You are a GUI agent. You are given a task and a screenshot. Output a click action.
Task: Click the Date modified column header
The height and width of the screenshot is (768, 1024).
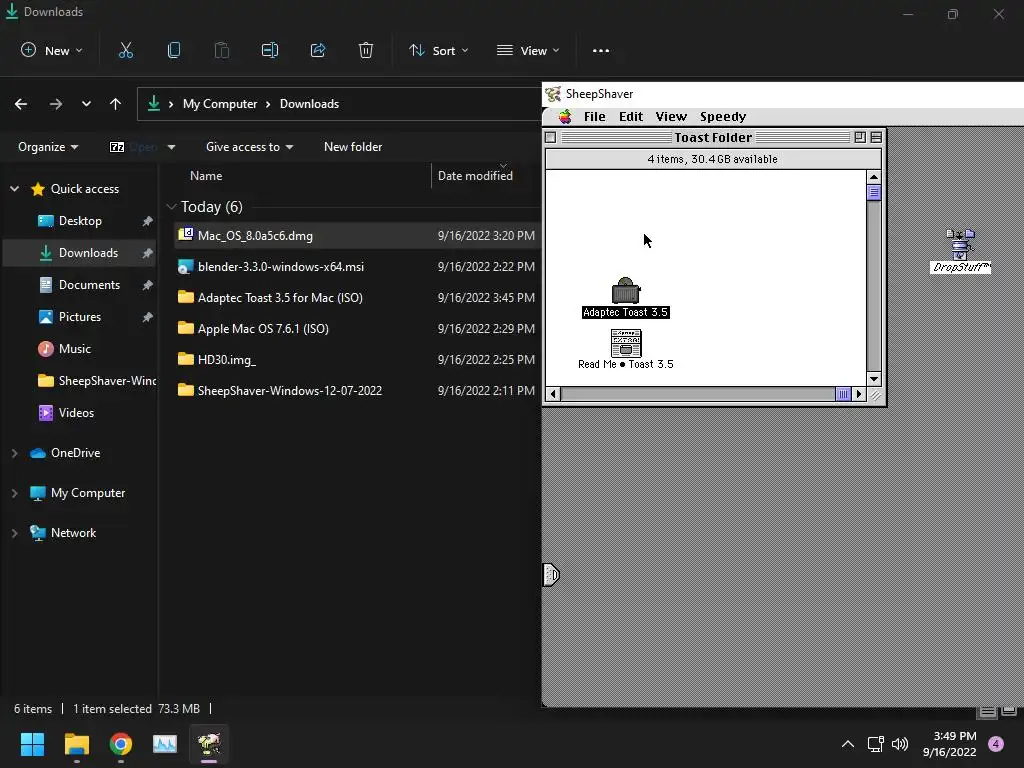[475, 176]
